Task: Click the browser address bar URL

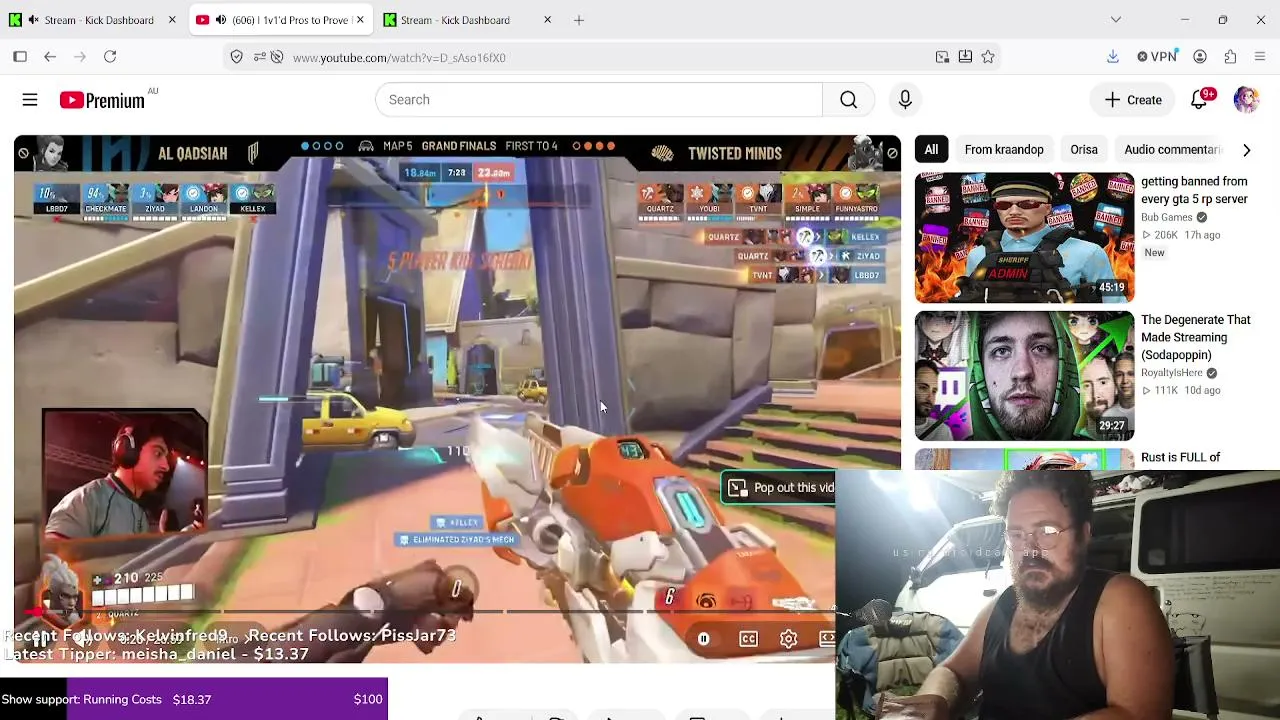Action: tap(399, 57)
